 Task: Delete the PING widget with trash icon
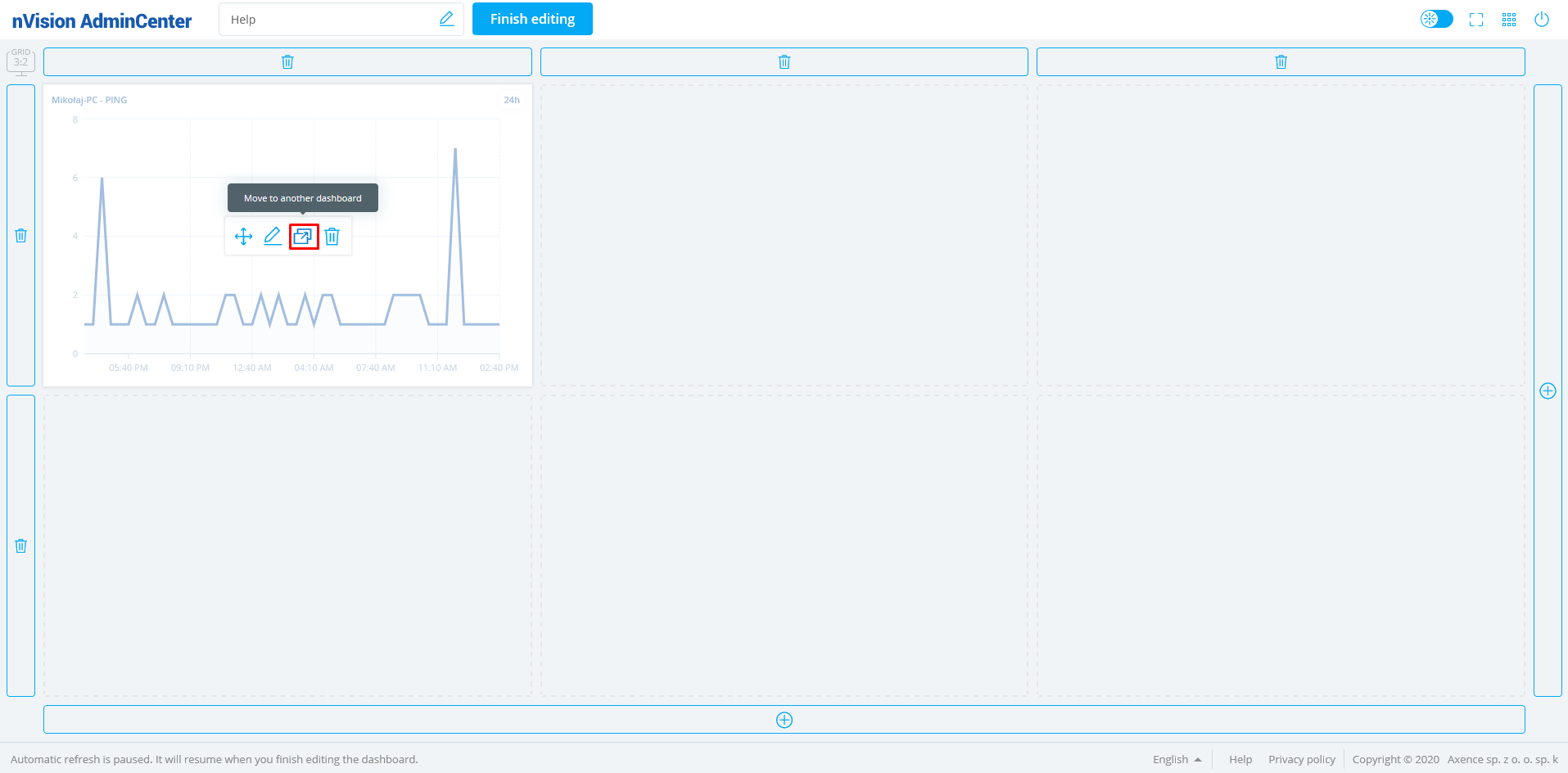[x=332, y=237]
